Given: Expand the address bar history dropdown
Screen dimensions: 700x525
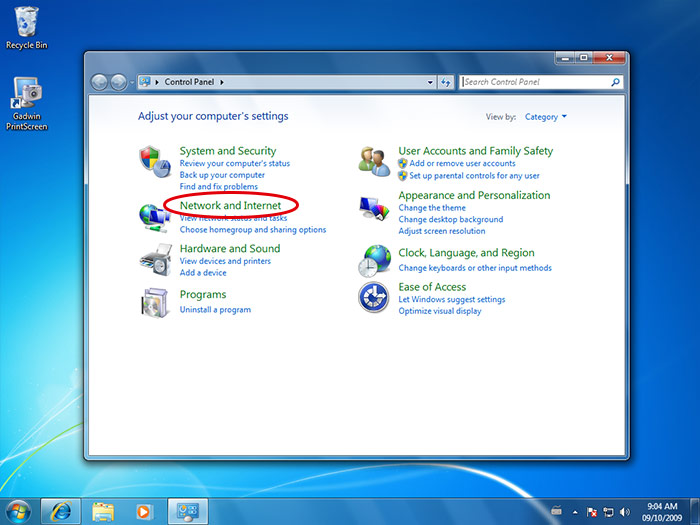Looking at the screenshot, I should pyautogui.click(x=430, y=82).
